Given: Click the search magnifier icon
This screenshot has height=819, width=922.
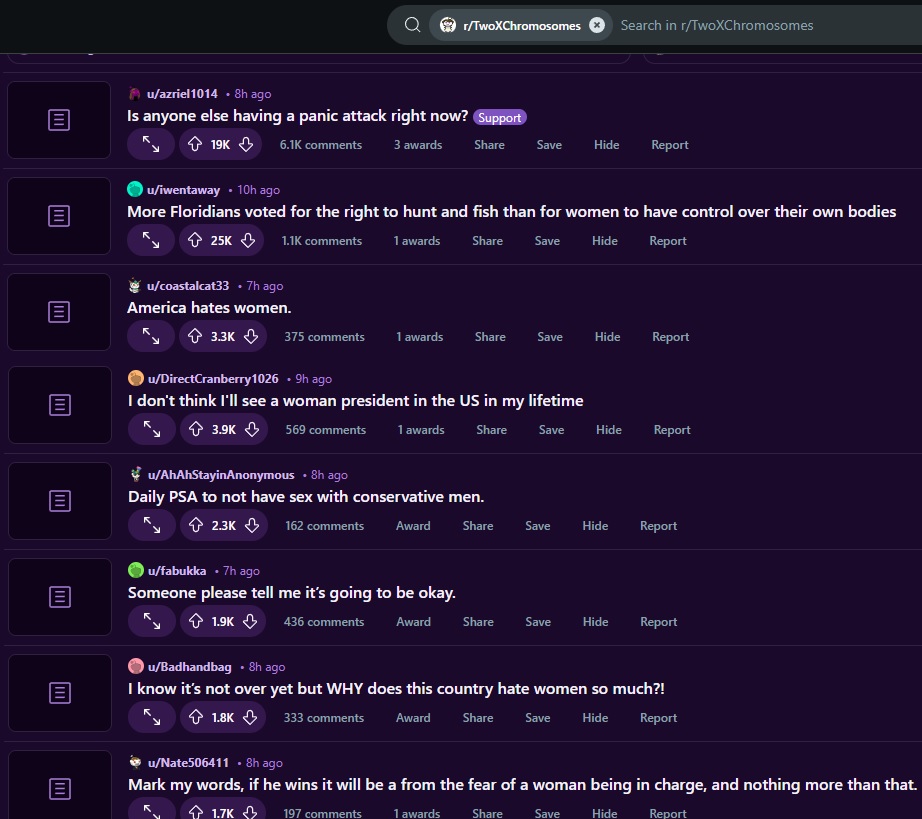Looking at the screenshot, I should pyautogui.click(x=413, y=25).
